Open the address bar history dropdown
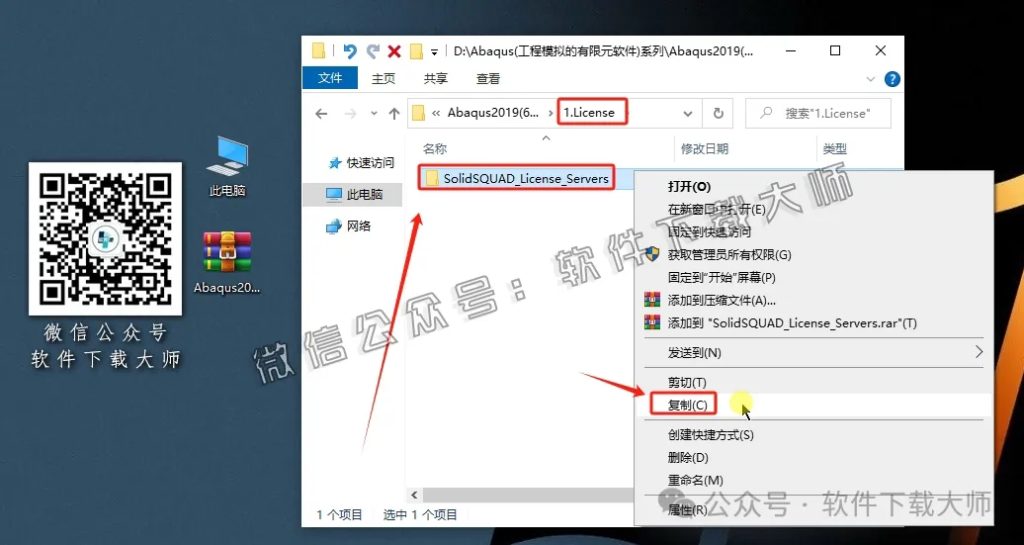This screenshot has width=1024, height=545. click(688, 114)
